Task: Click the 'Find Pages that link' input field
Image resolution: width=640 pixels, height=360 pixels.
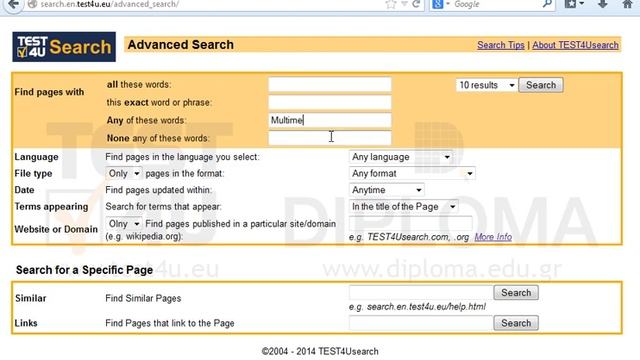Action: (421, 323)
